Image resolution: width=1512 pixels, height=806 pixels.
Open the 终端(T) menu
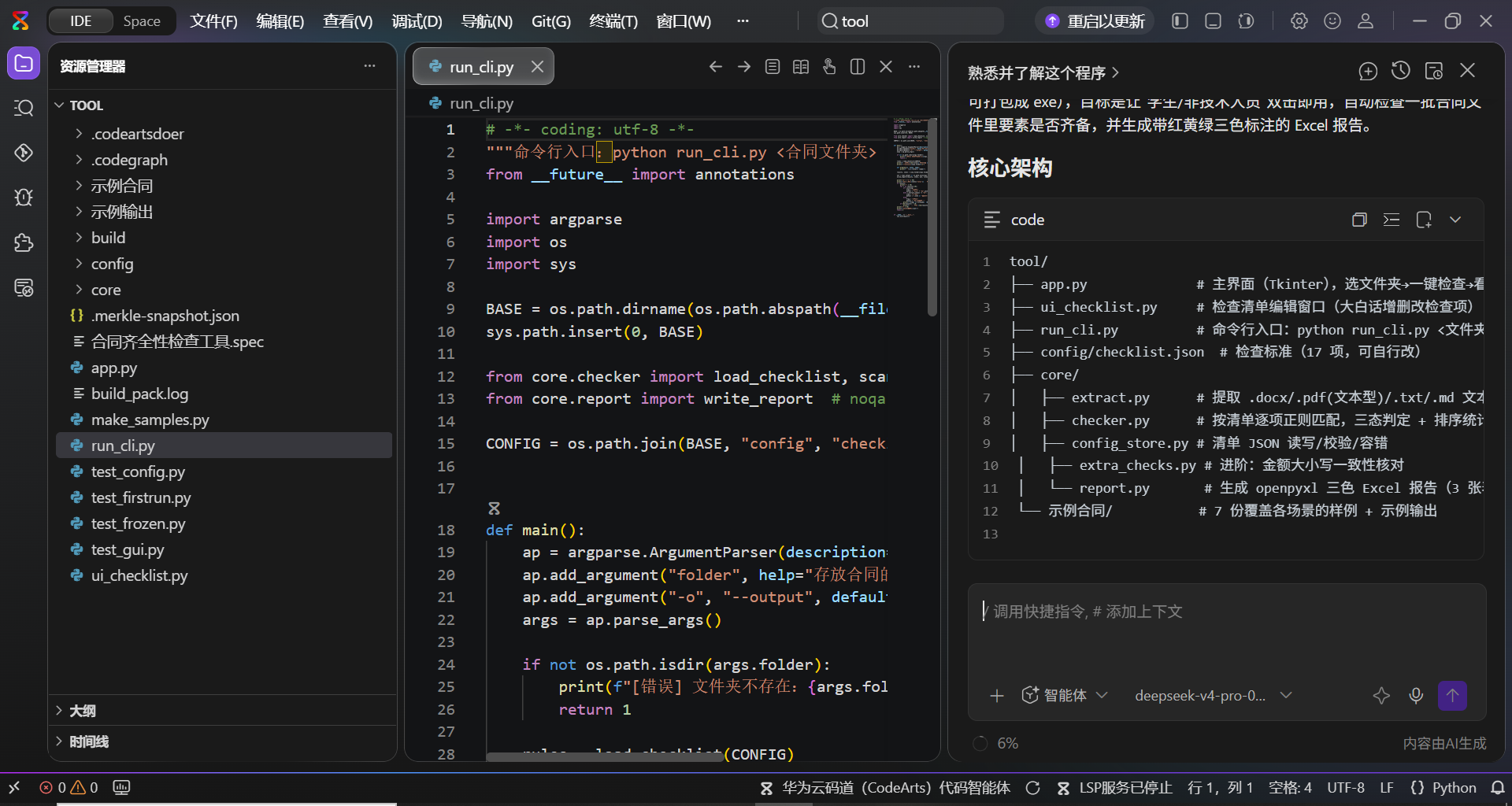point(613,21)
